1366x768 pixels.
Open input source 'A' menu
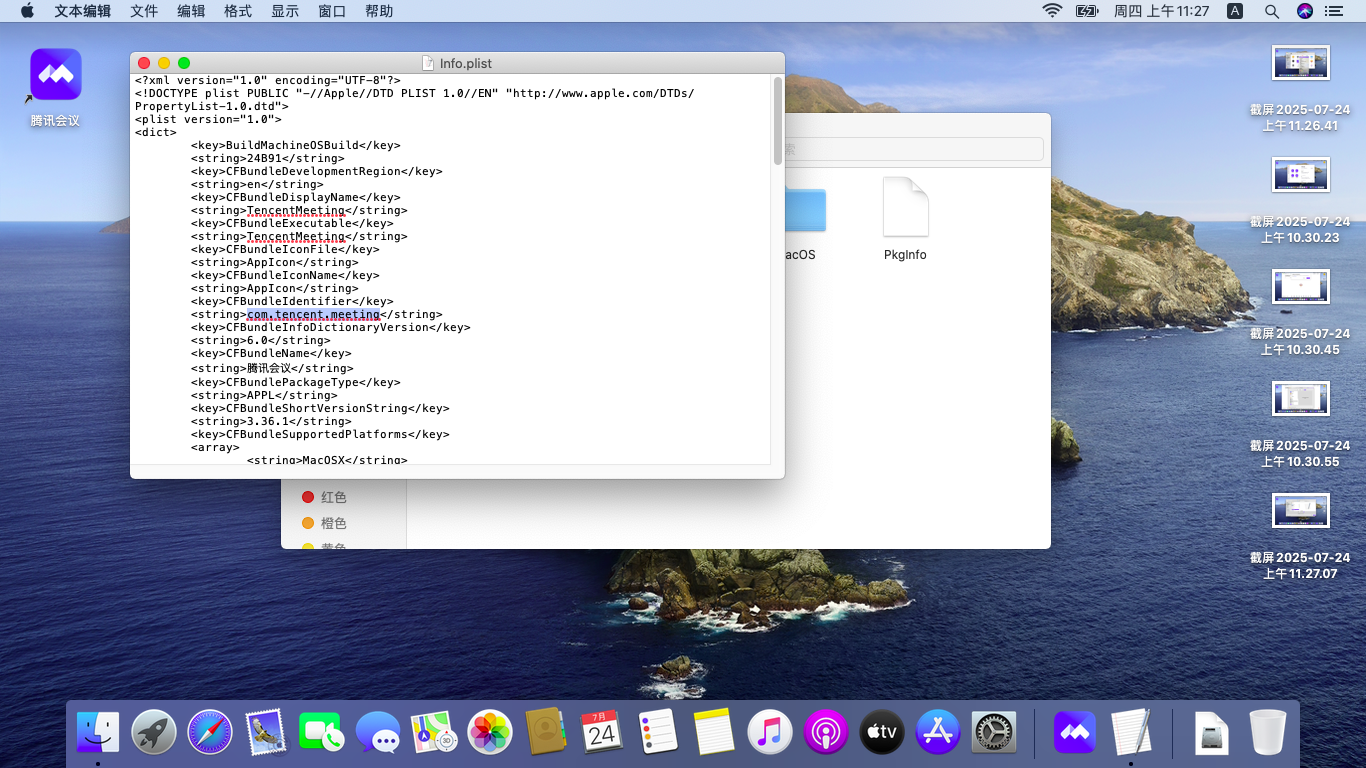pyautogui.click(x=1235, y=11)
